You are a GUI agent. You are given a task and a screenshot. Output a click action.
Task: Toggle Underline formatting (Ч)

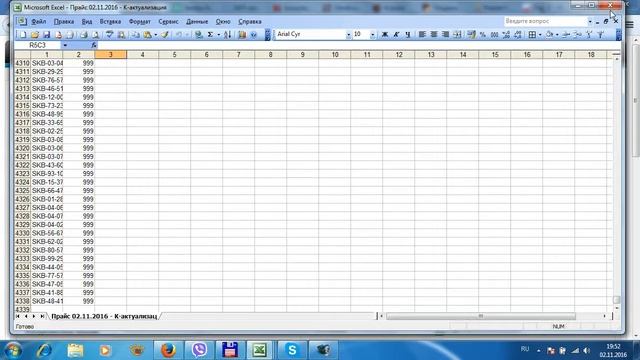tap(407, 35)
